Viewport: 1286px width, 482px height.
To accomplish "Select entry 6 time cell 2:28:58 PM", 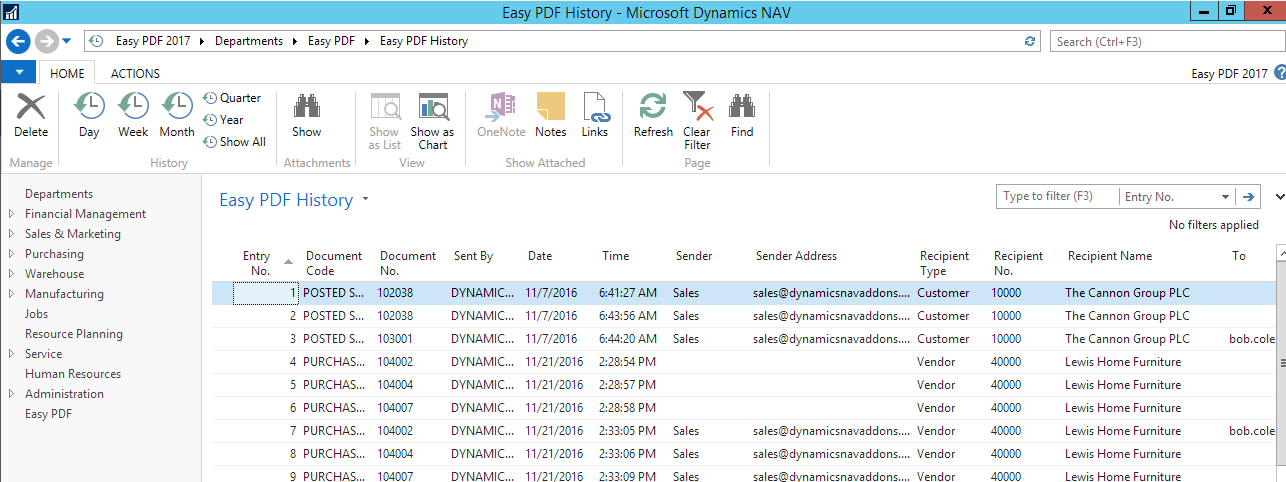I will (632, 408).
